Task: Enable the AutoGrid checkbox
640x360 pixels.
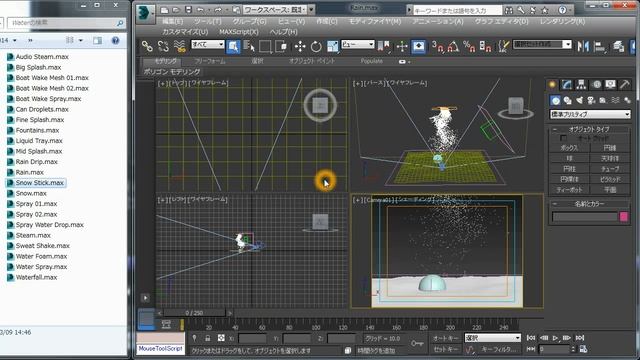Action: point(563,138)
